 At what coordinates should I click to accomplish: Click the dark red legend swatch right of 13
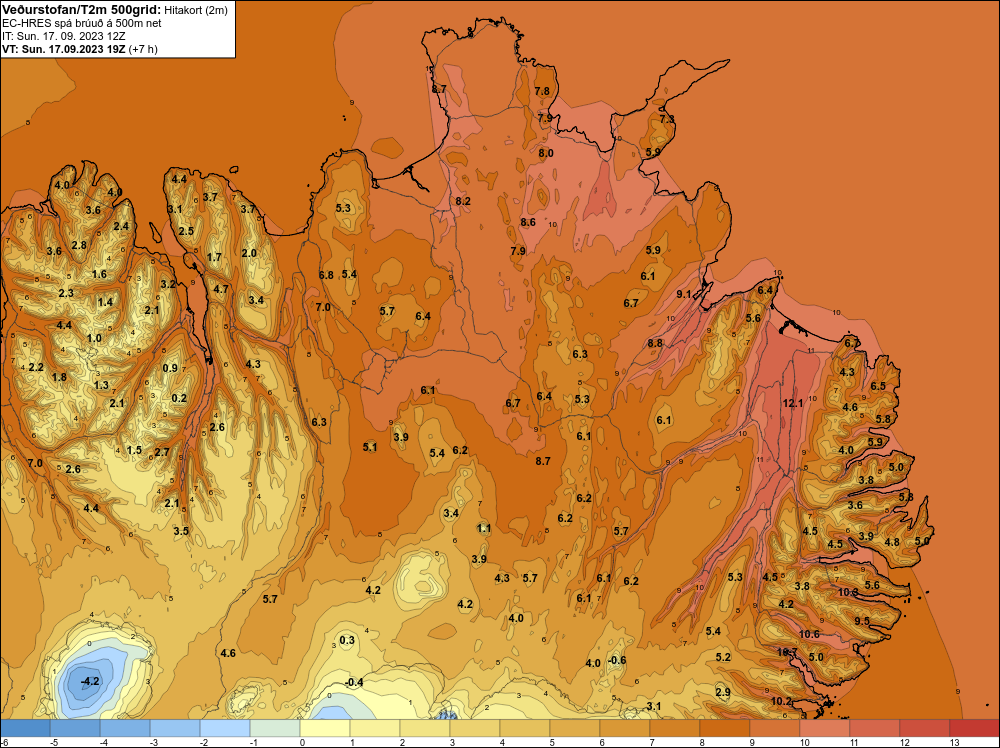[x=974, y=728]
